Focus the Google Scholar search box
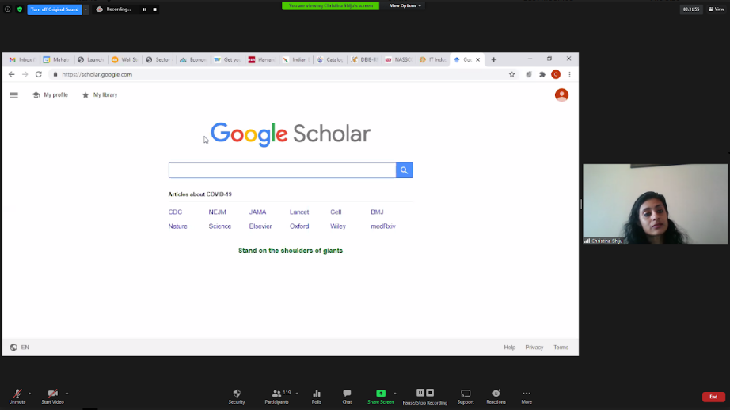Screen dimensions: 730x410 point(282,170)
